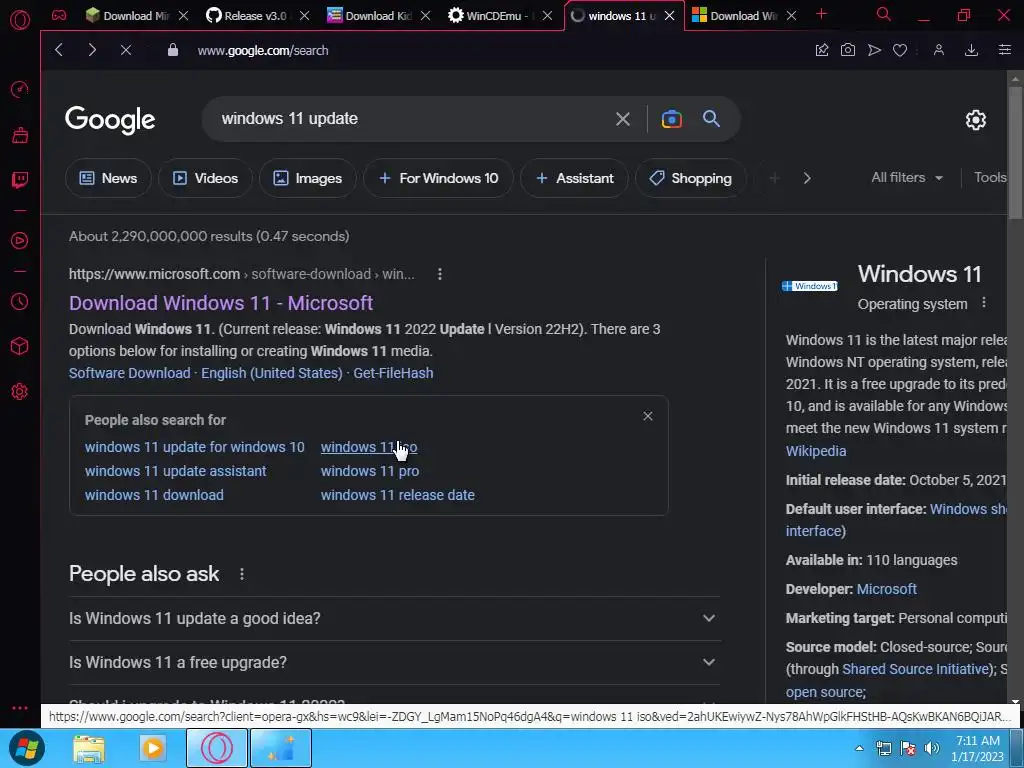Search by image with camera lens icon
This screenshot has width=1024, height=768.
pos(671,119)
